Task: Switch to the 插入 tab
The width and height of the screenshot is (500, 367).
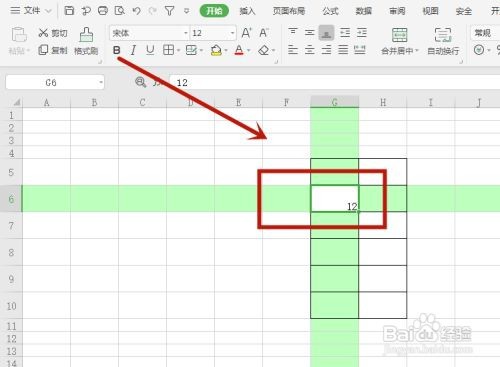Action: pos(247,11)
